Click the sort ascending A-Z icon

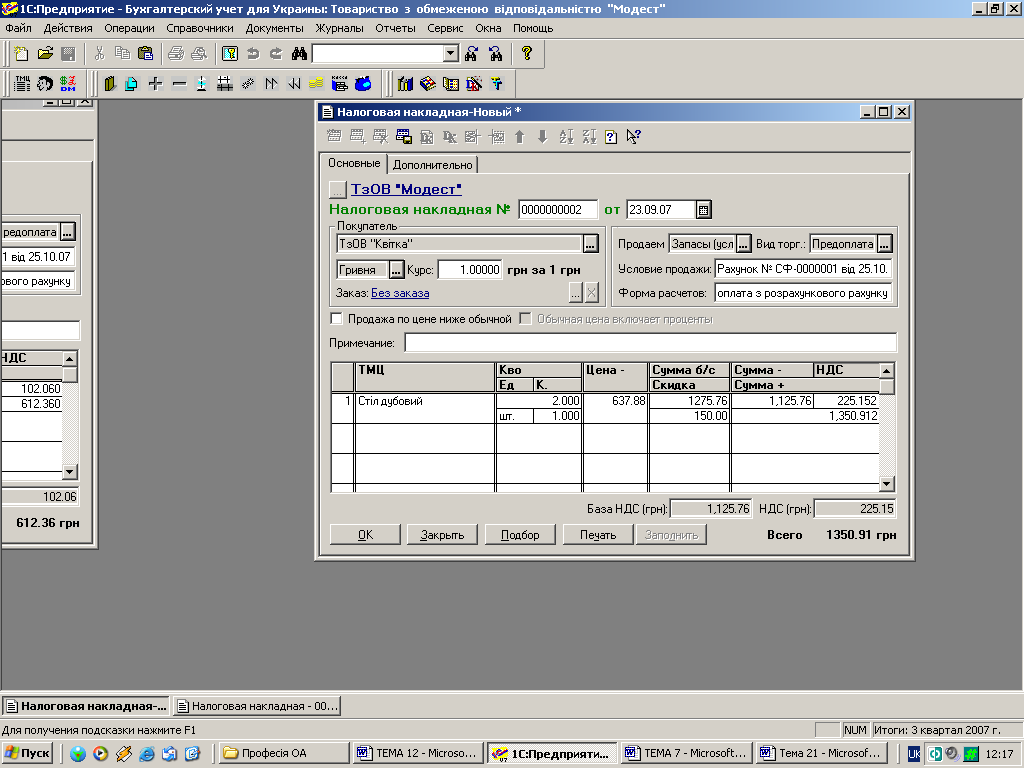tap(566, 136)
